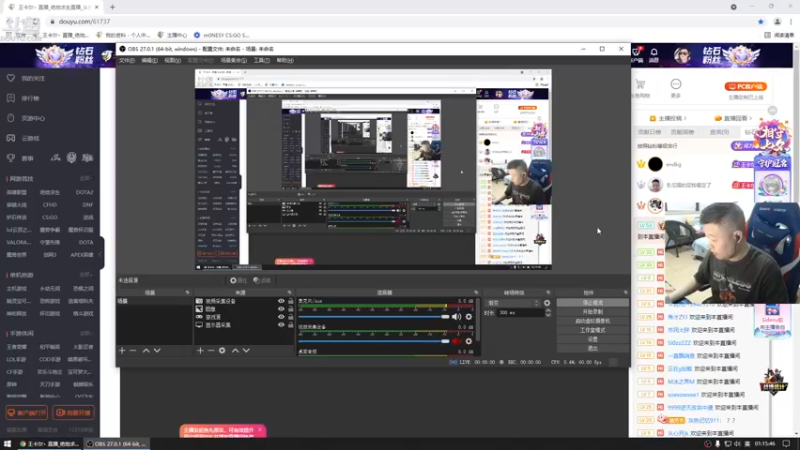Hide the 图像 source with eye icon

(281, 309)
